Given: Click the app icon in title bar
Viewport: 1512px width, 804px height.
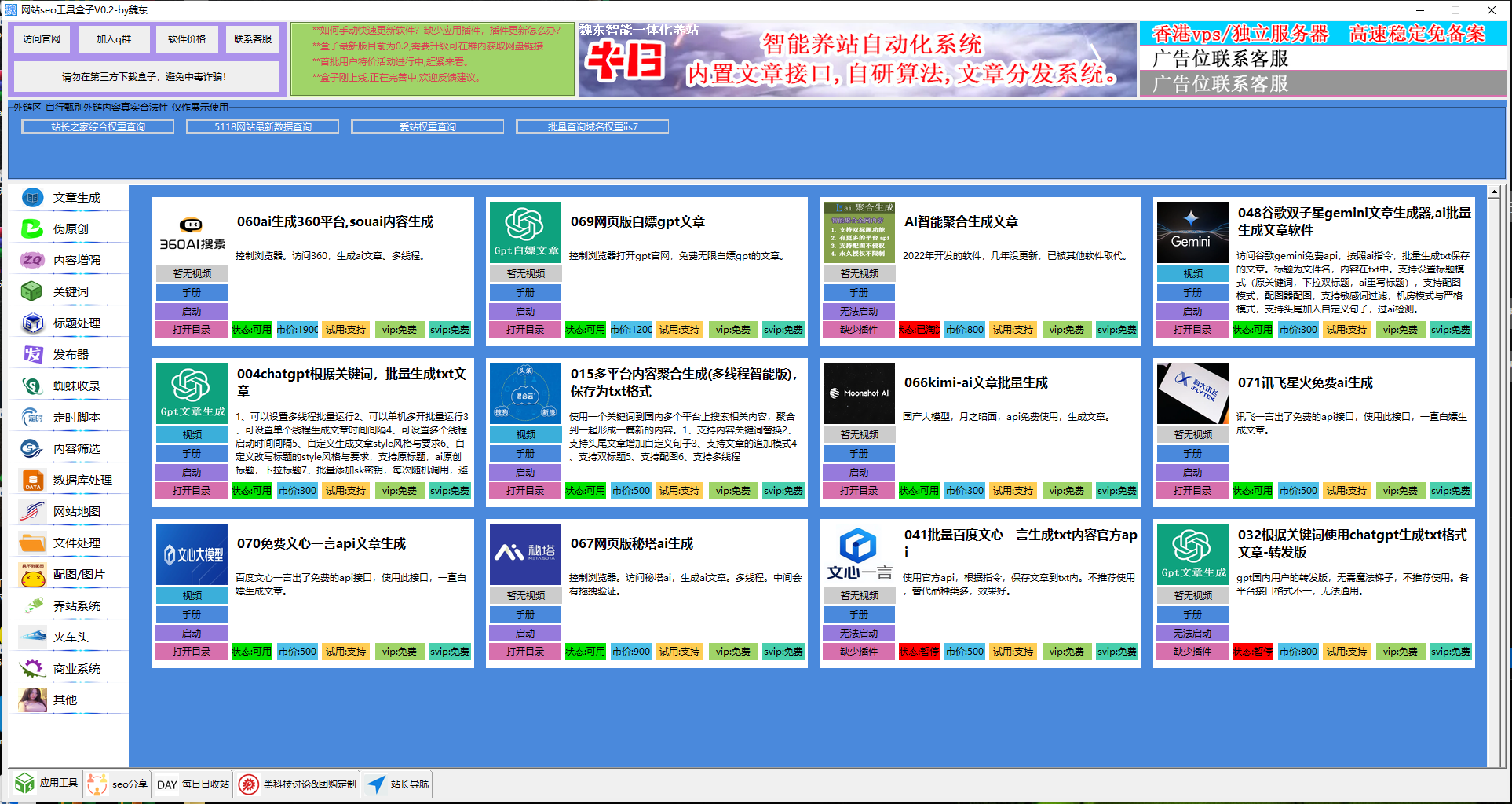Looking at the screenshot, I should point(10,10).
